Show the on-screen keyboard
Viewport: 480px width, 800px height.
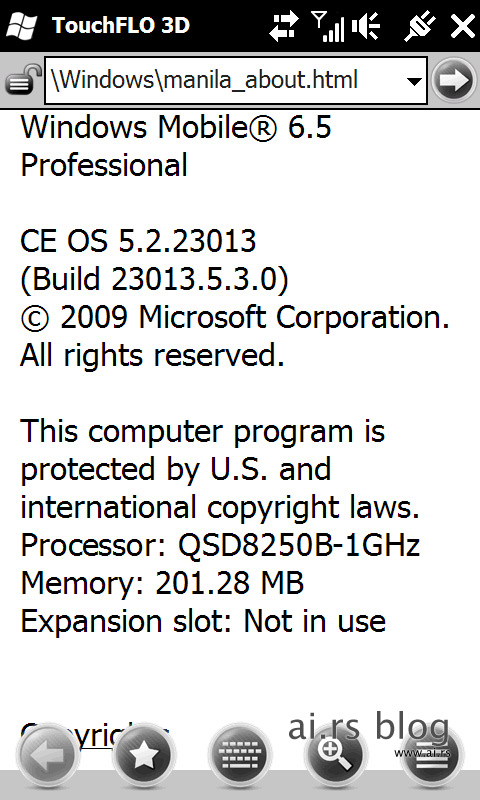coord(240,755)
